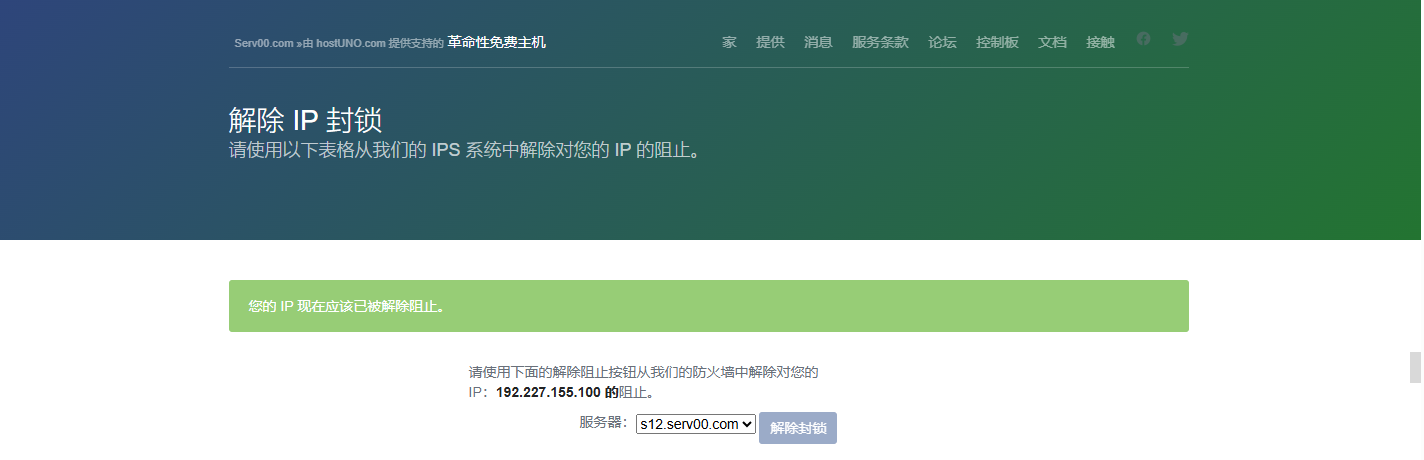Follow the hostUNO.com link in header

(351, 43)
